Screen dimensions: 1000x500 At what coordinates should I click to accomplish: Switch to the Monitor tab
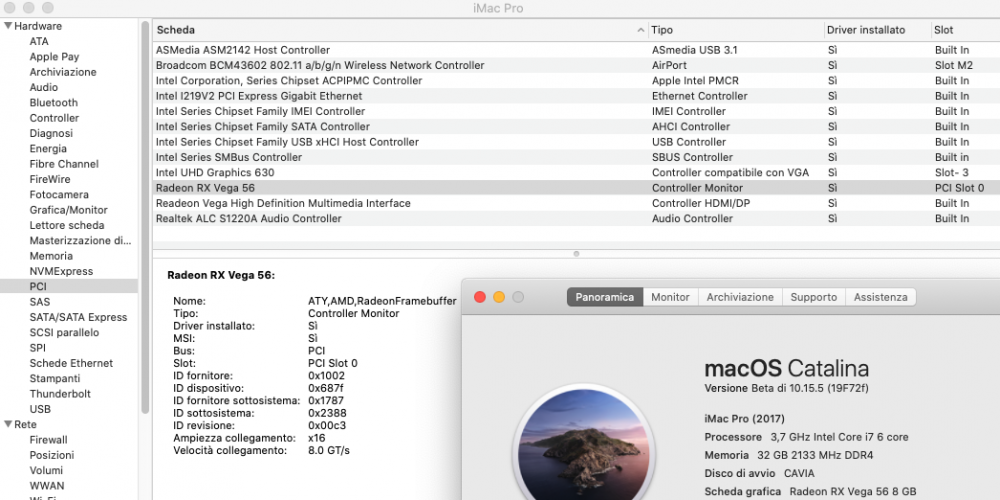click(670, 297)
